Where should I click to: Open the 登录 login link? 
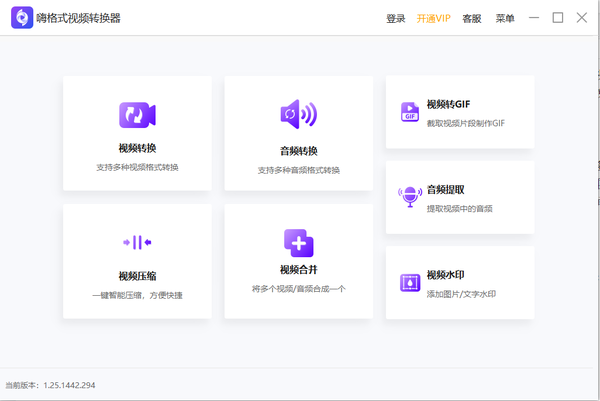point(396,18)
